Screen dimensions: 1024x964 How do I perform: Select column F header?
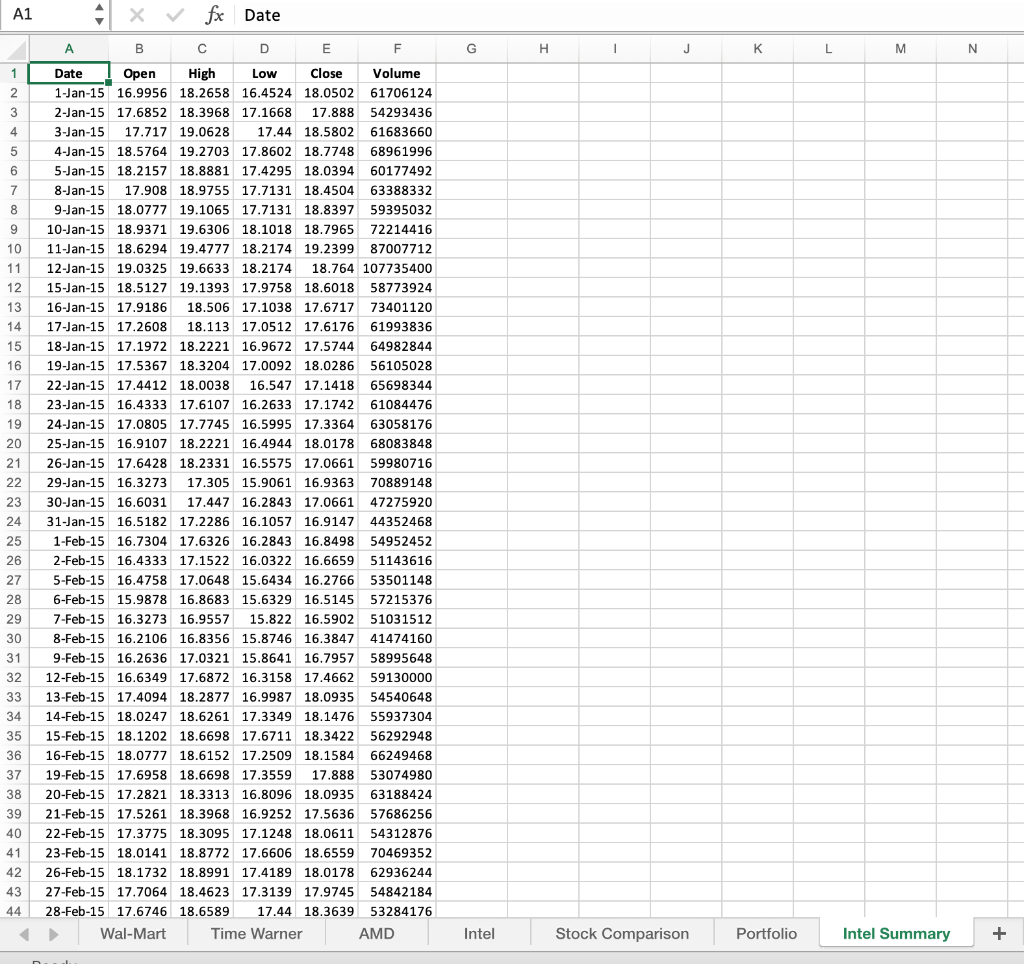[x=397, y=48]
